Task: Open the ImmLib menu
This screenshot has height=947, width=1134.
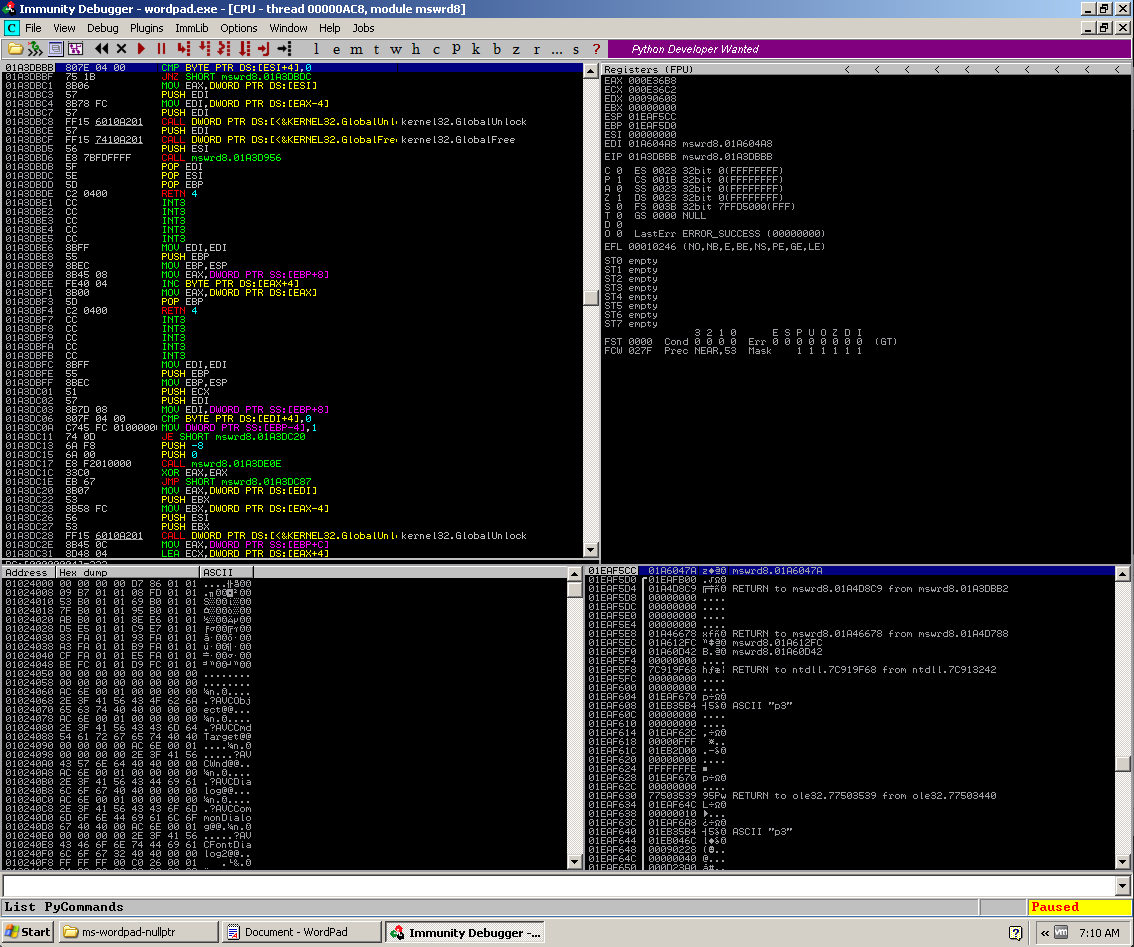Action: point(192,28)
